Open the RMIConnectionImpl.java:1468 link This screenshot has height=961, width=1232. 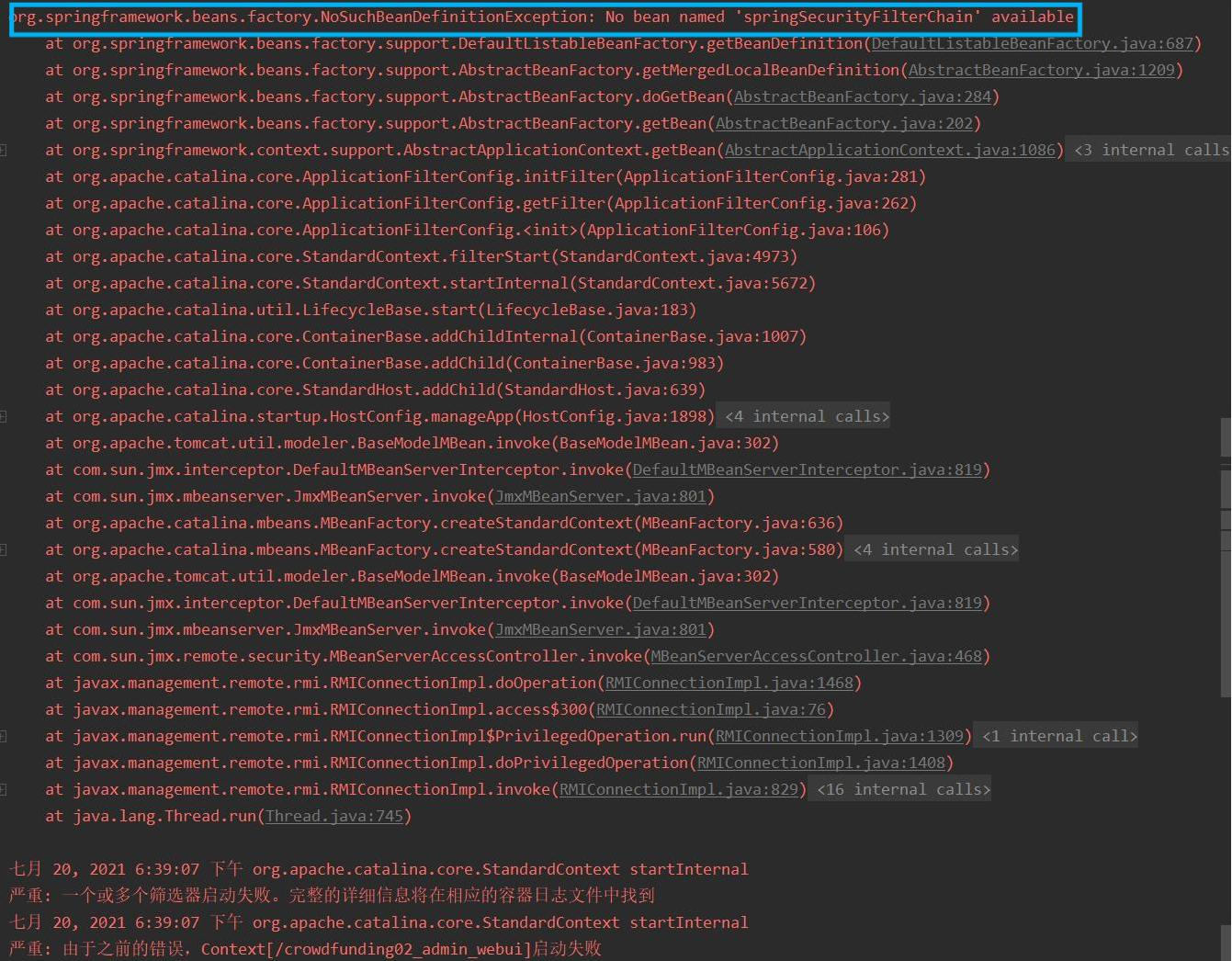click(729, 683)
